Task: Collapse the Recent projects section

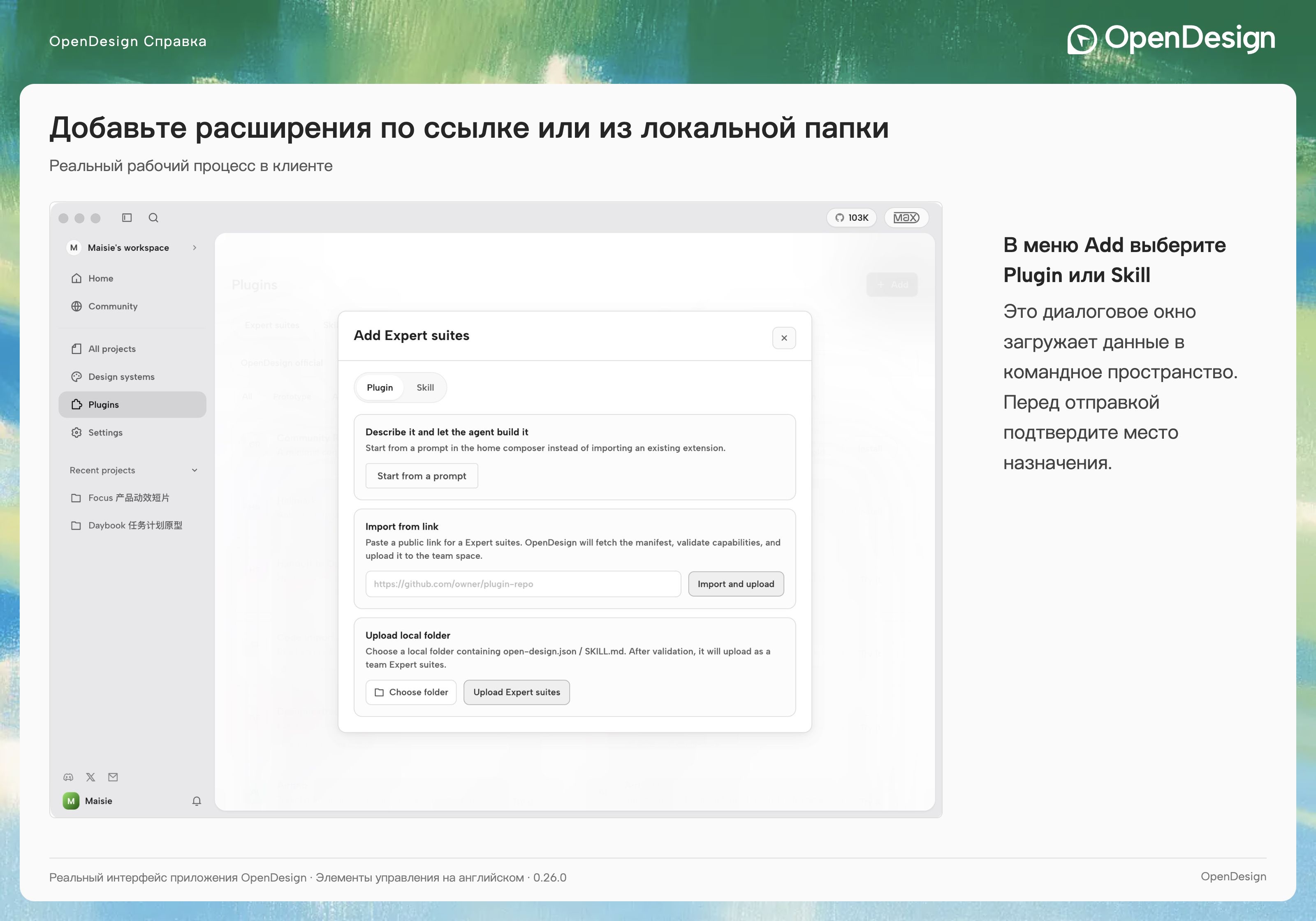Action: (195, 470)
